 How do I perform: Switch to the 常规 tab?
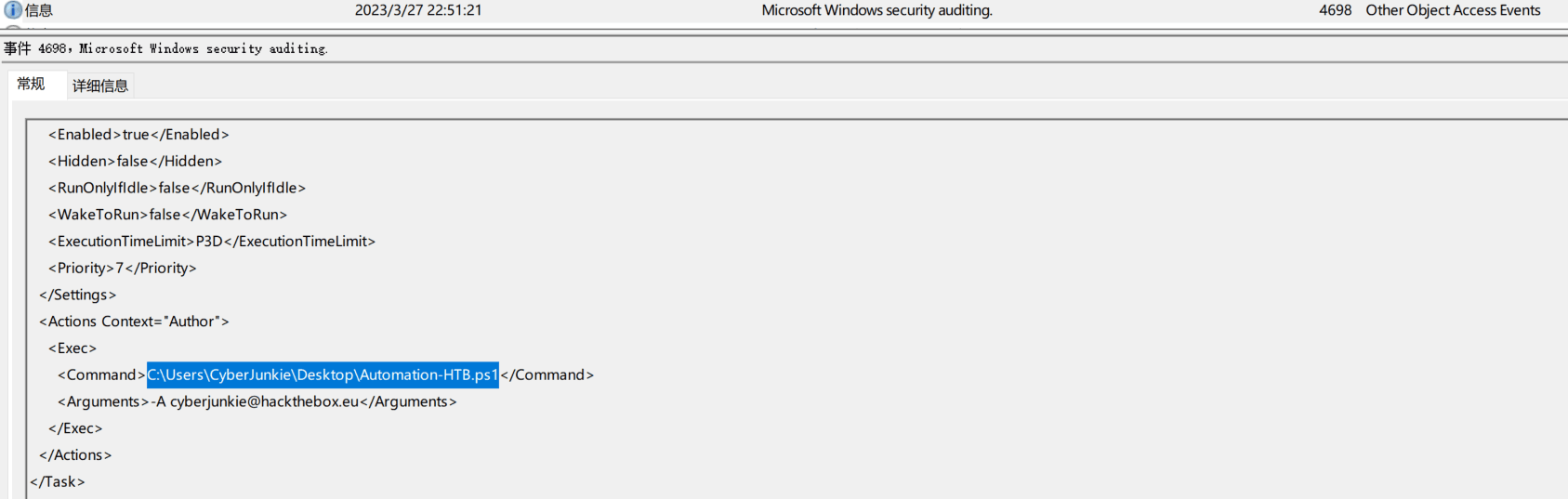coord(32,84)
